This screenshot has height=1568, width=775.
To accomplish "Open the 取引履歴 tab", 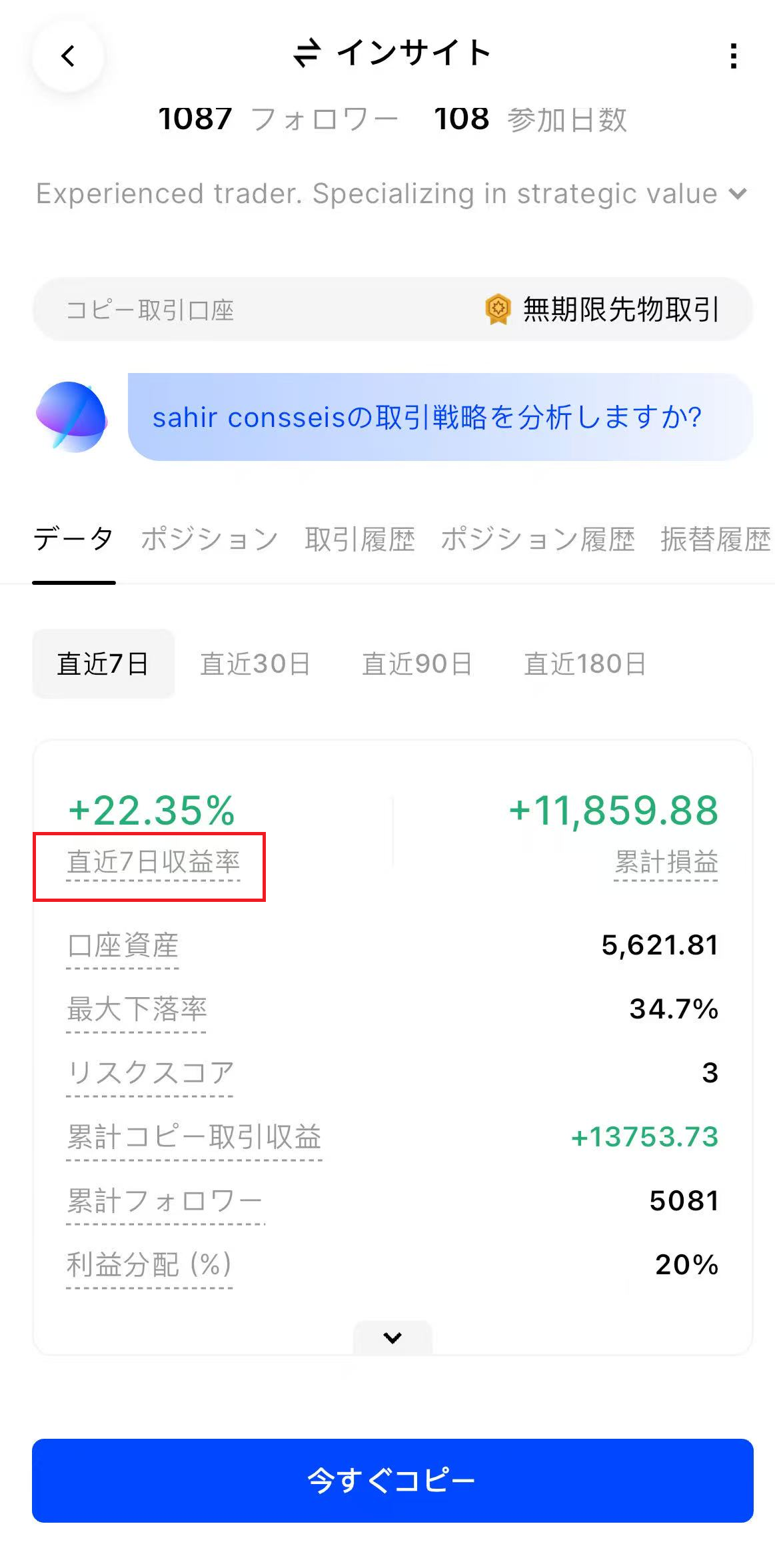I will 360,539.
